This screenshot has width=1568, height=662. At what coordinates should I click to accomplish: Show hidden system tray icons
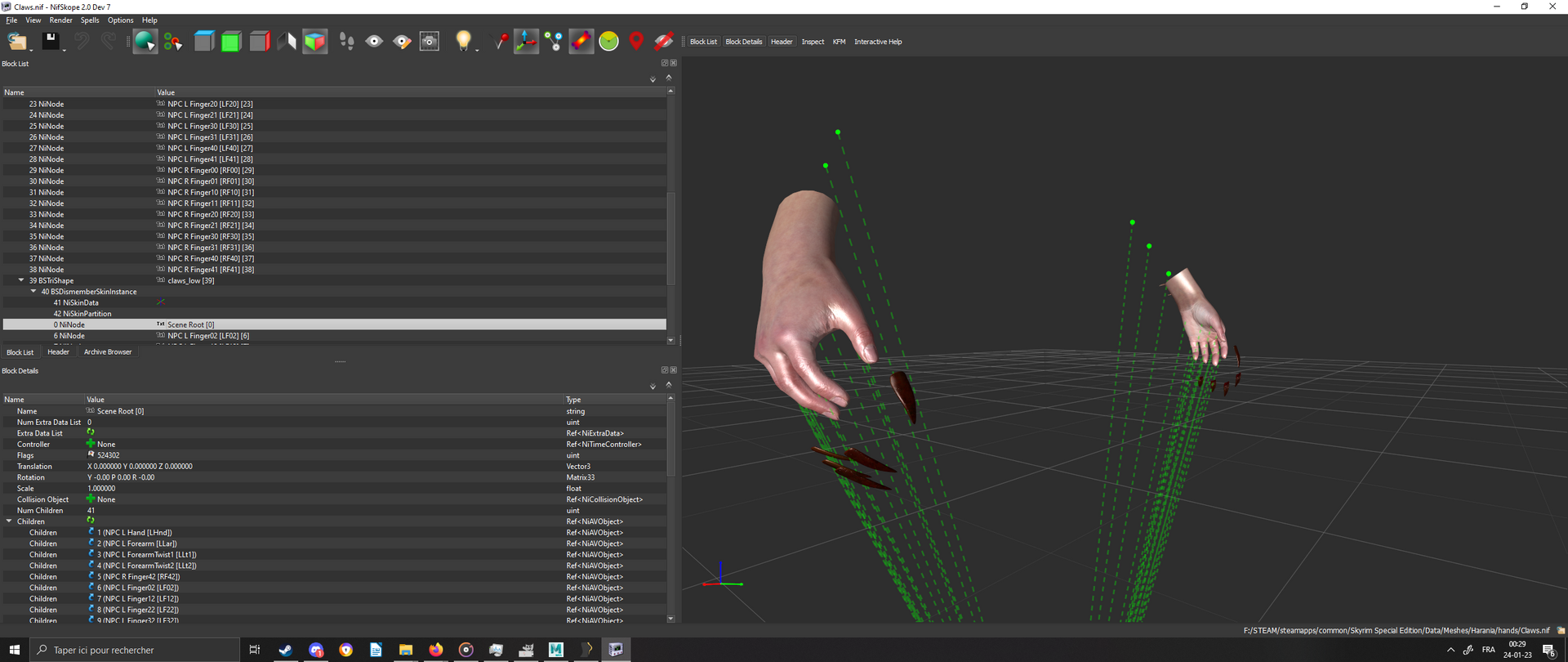1450,650
